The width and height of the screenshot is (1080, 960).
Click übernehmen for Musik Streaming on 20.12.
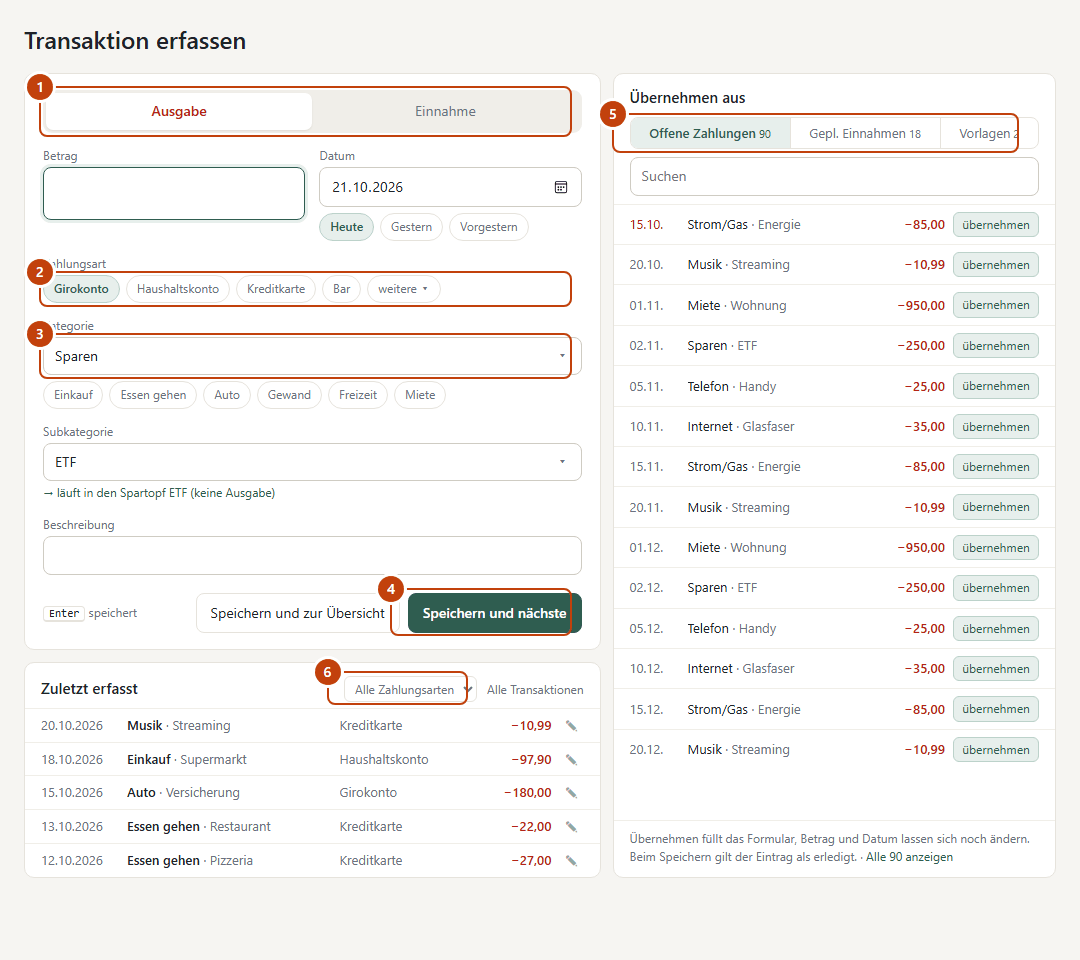tap(995, 750)
